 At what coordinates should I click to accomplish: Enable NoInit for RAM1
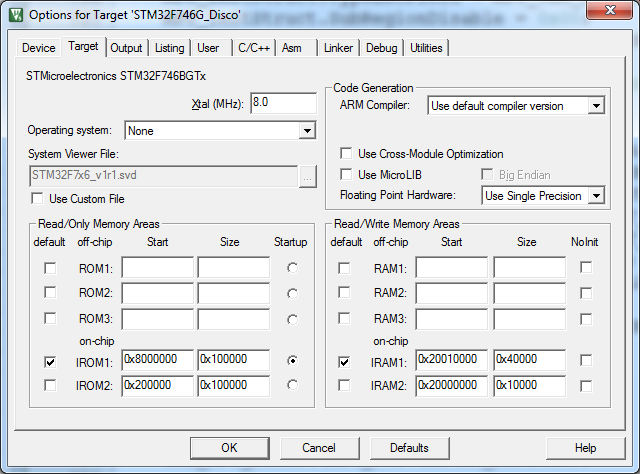(x=586, y=267)
